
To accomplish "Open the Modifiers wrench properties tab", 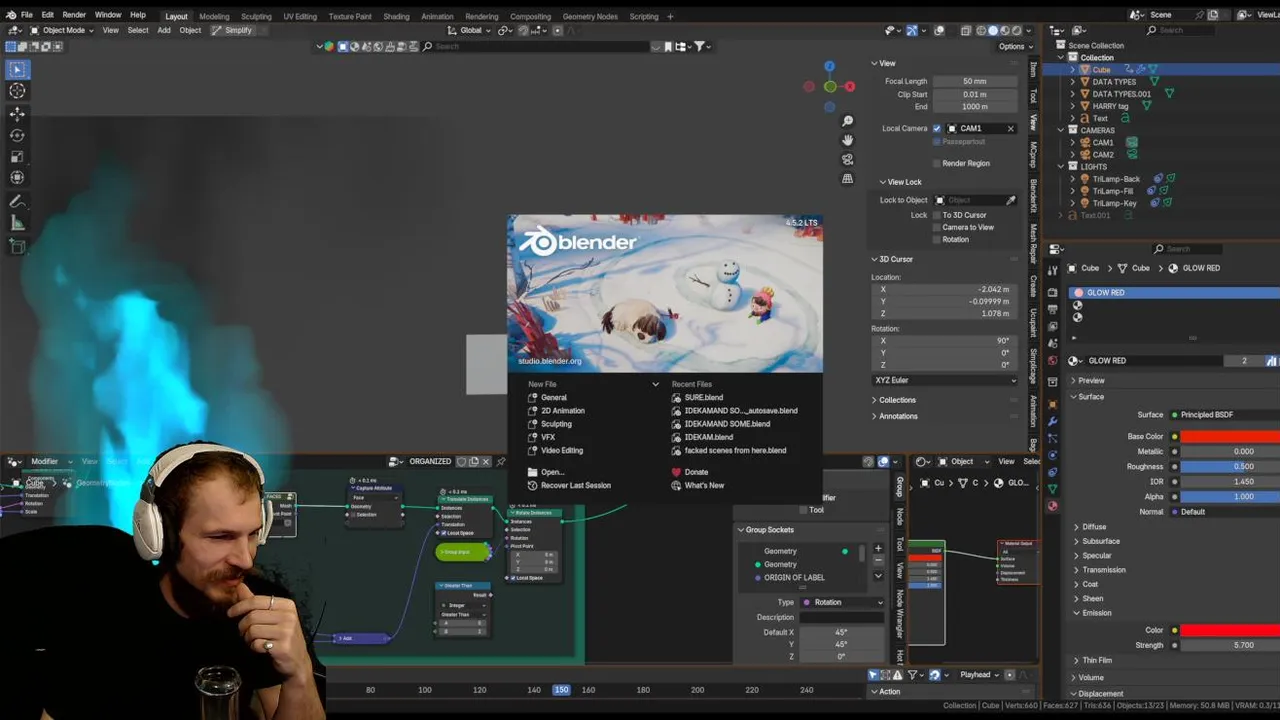I will point(1052,422).
